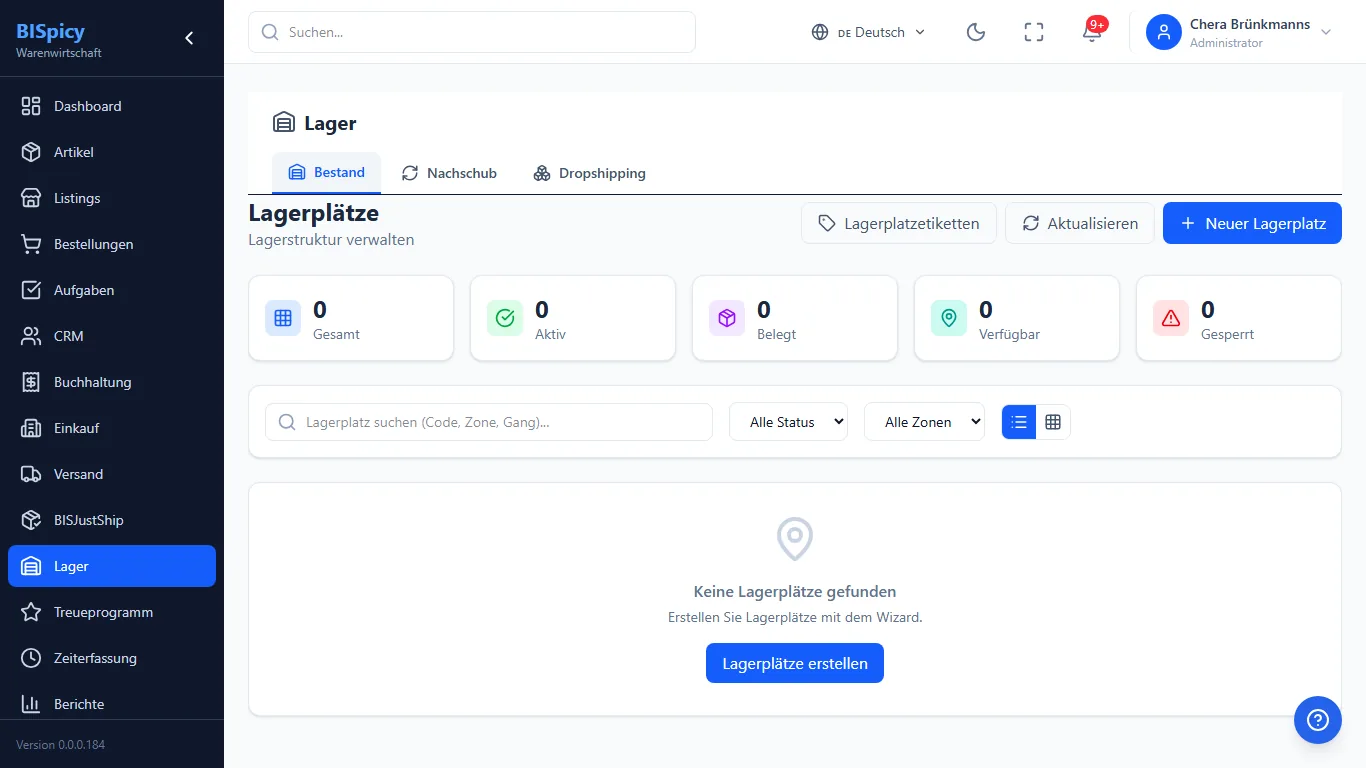Focus the Lagerplatz suchen search field
1366x768 pixels.
tap(489, 422)
